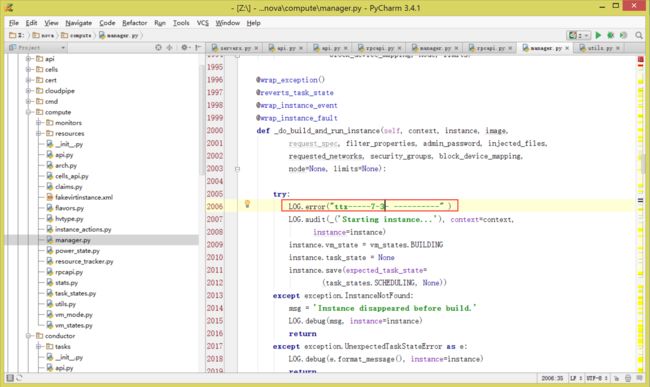Viewport: 650px width, 387px height.
Task: Open the Navigate menu
Action: point(78,23)
